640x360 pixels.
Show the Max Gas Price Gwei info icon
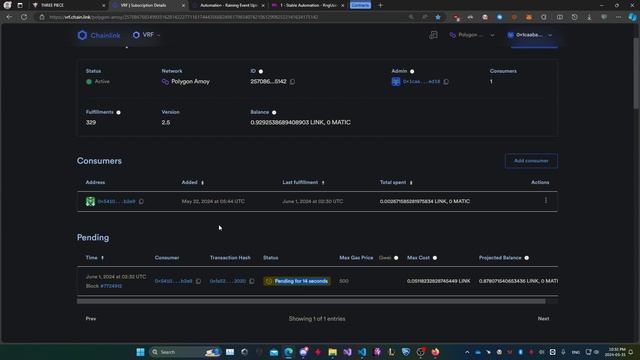[x=396, y=258]
